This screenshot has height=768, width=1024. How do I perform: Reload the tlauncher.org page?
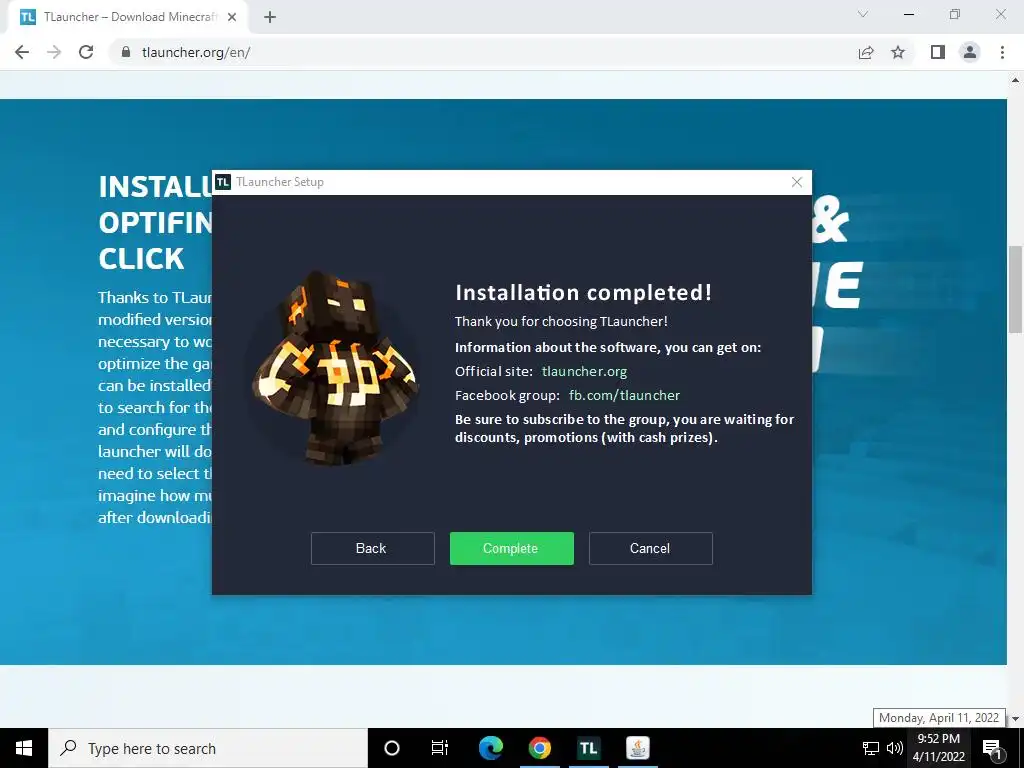pos(86,52)
